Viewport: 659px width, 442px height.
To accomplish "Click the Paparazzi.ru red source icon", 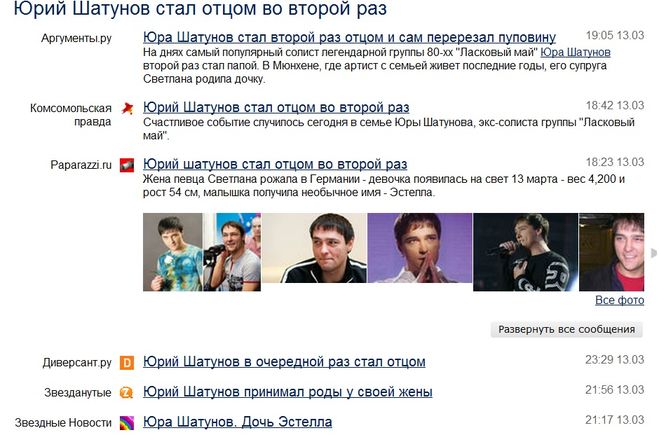I will [x=127, y=165].
